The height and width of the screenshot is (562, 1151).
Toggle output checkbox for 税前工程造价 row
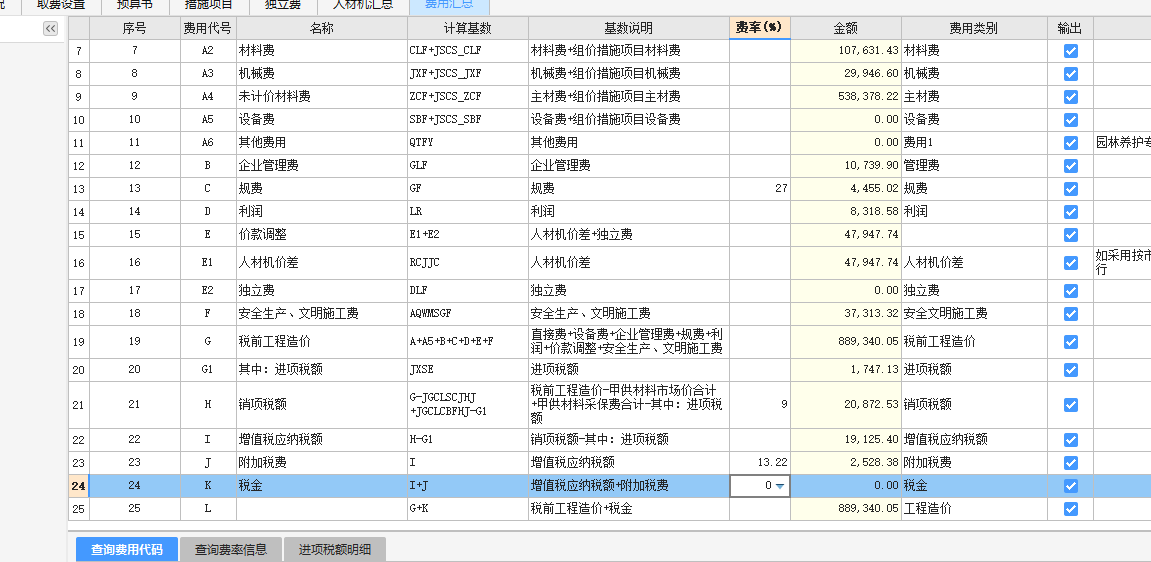pos(1070,342)
